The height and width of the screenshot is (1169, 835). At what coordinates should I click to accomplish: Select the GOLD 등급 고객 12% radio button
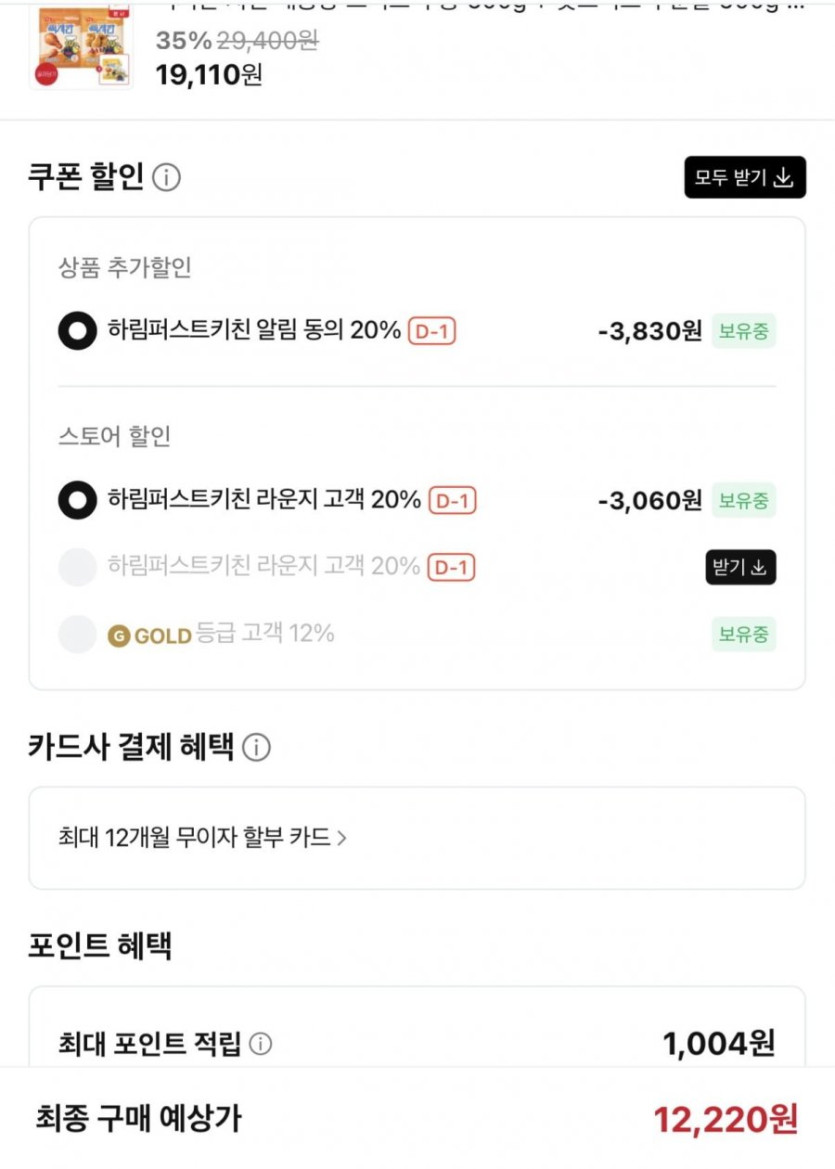point(77,634)
